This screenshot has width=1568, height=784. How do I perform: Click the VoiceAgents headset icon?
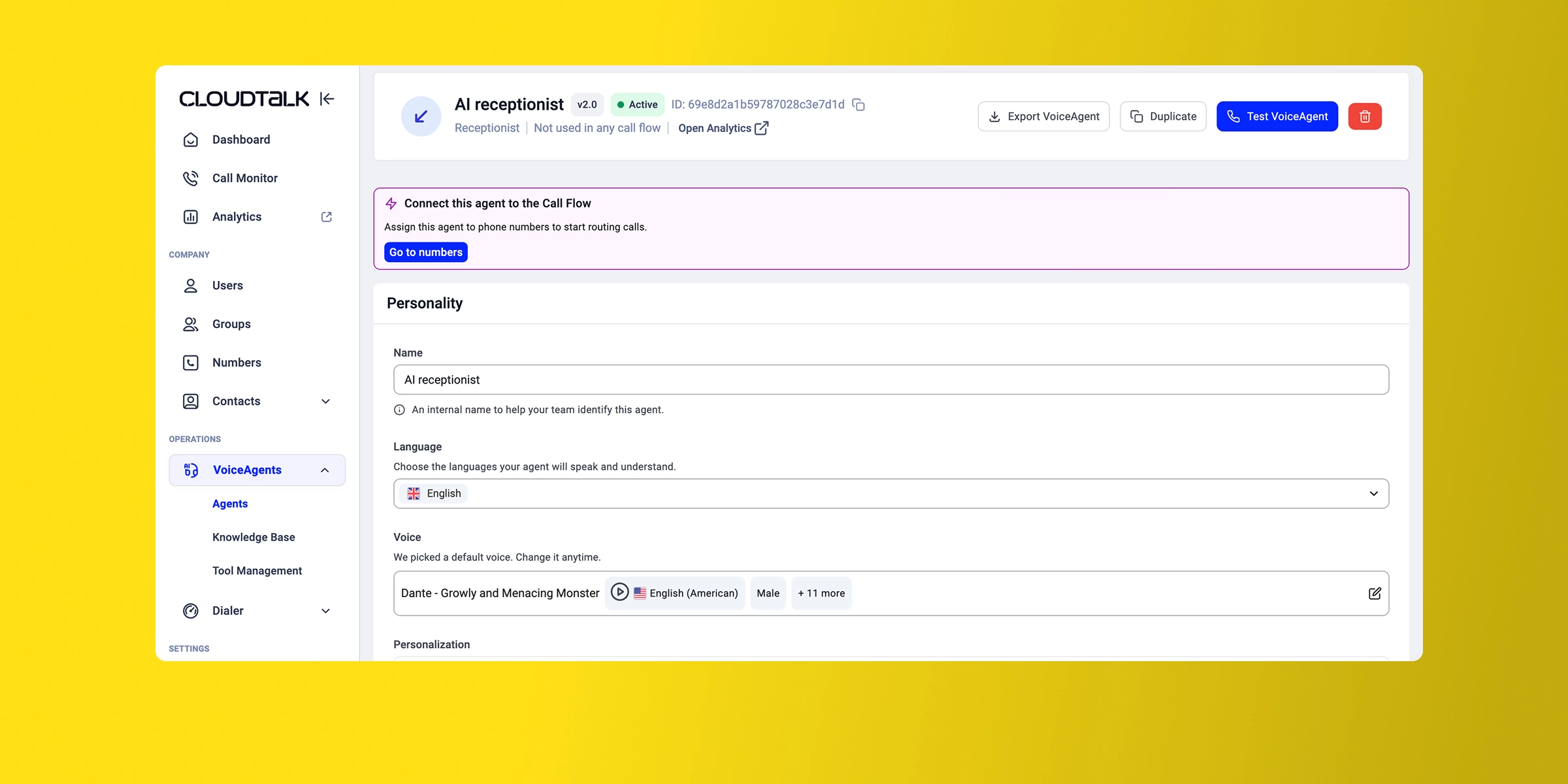(x=191, y=470)
